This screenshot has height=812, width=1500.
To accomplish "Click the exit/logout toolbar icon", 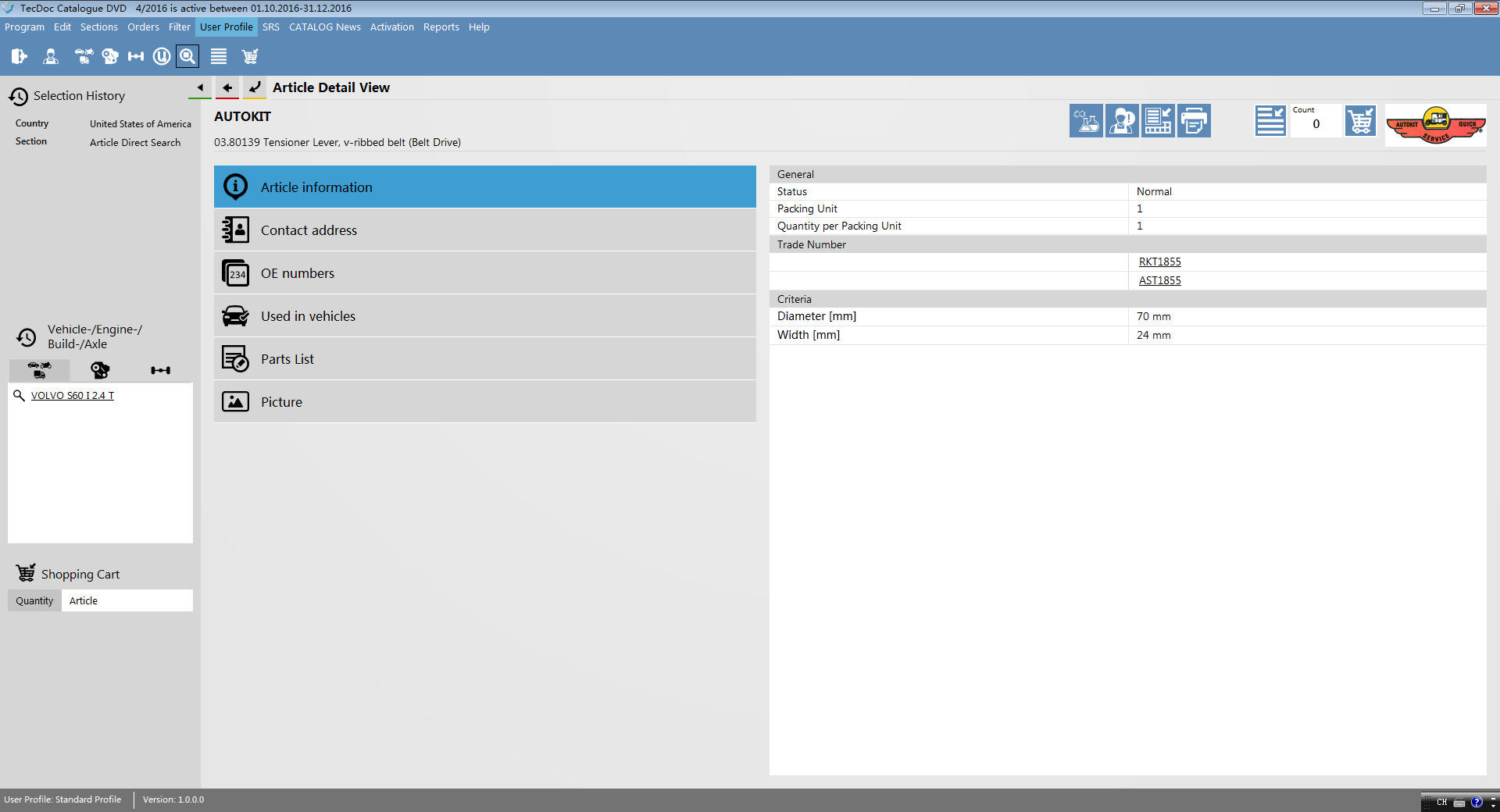I will 20,56.
